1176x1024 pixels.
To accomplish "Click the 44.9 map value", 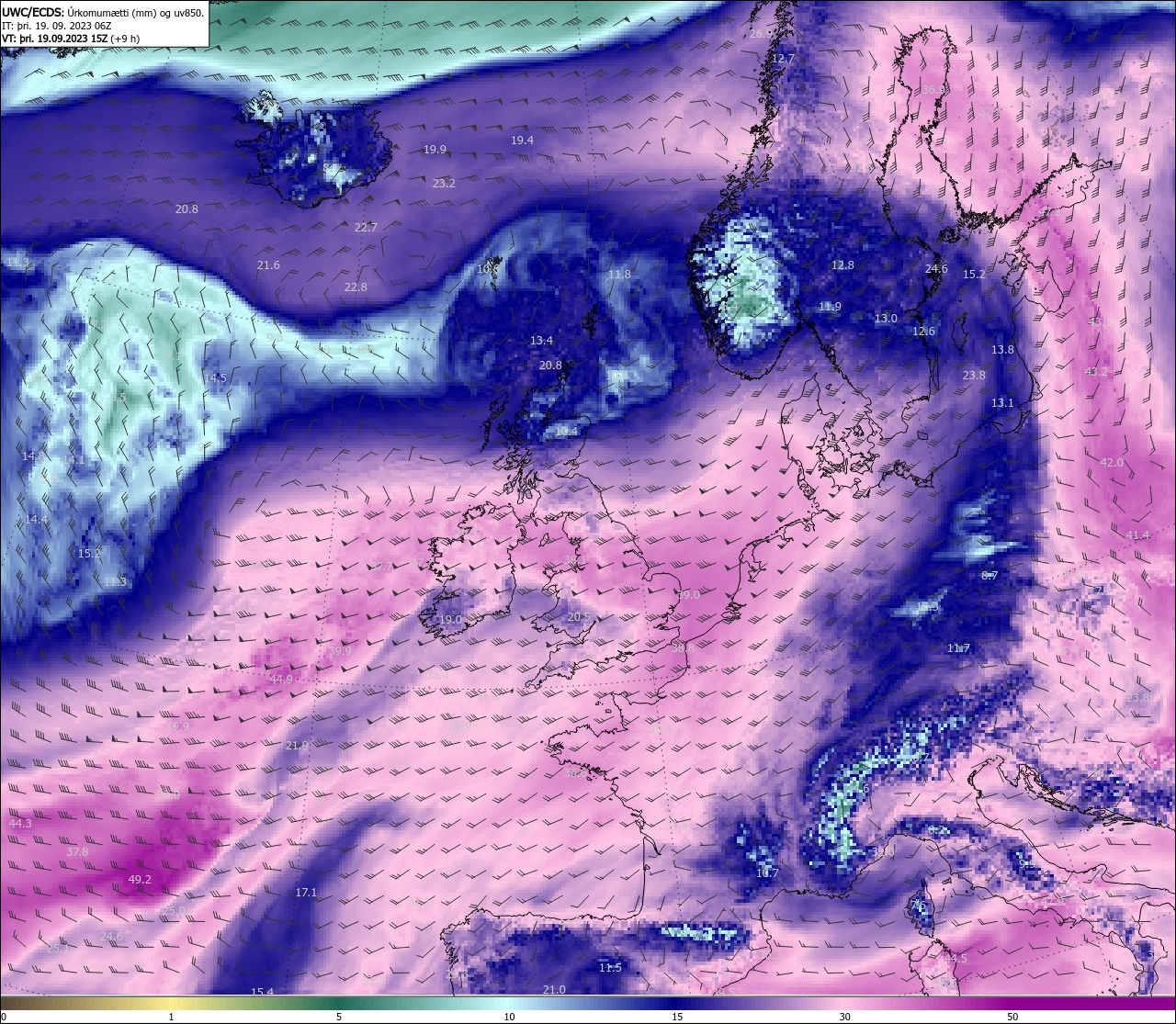I will point(281,679).
